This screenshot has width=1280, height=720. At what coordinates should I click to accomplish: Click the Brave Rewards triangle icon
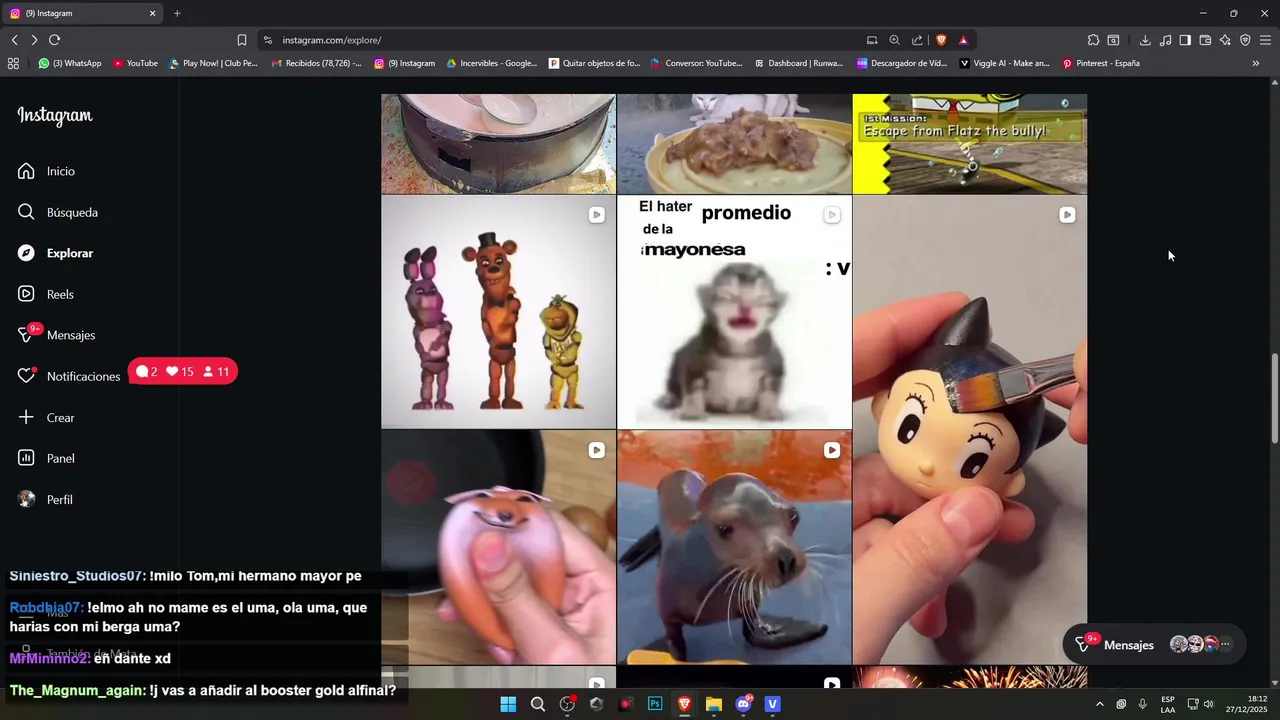click(963, 40)
